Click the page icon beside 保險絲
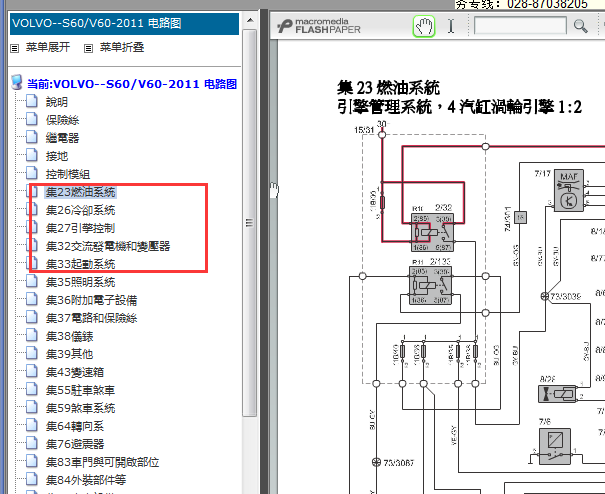605x494 pixels. [x=32, y=119]
